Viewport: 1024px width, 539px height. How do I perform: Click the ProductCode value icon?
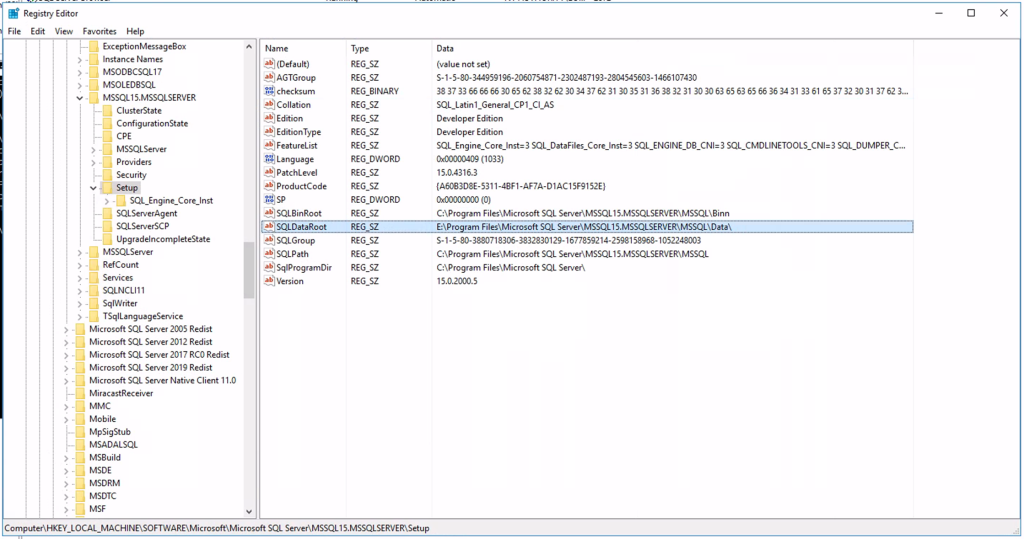[269, 186]
